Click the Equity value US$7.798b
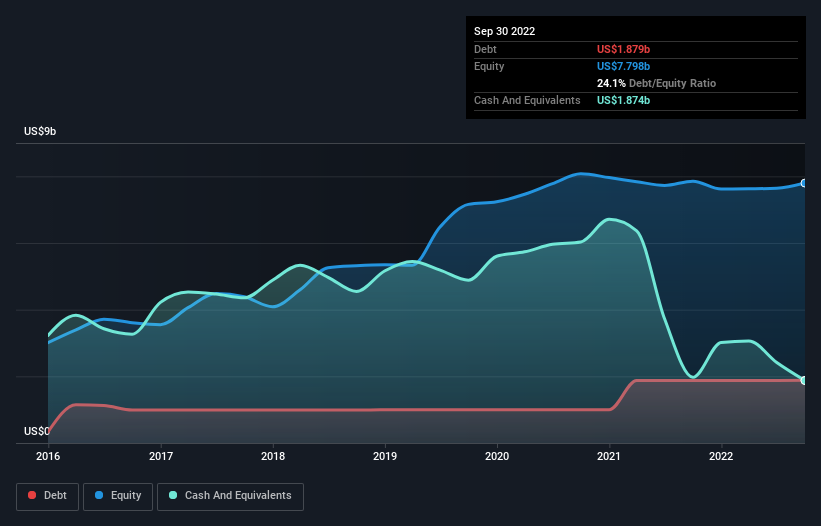The height and width of the screenshot is (526, 821). click(623, 66)
